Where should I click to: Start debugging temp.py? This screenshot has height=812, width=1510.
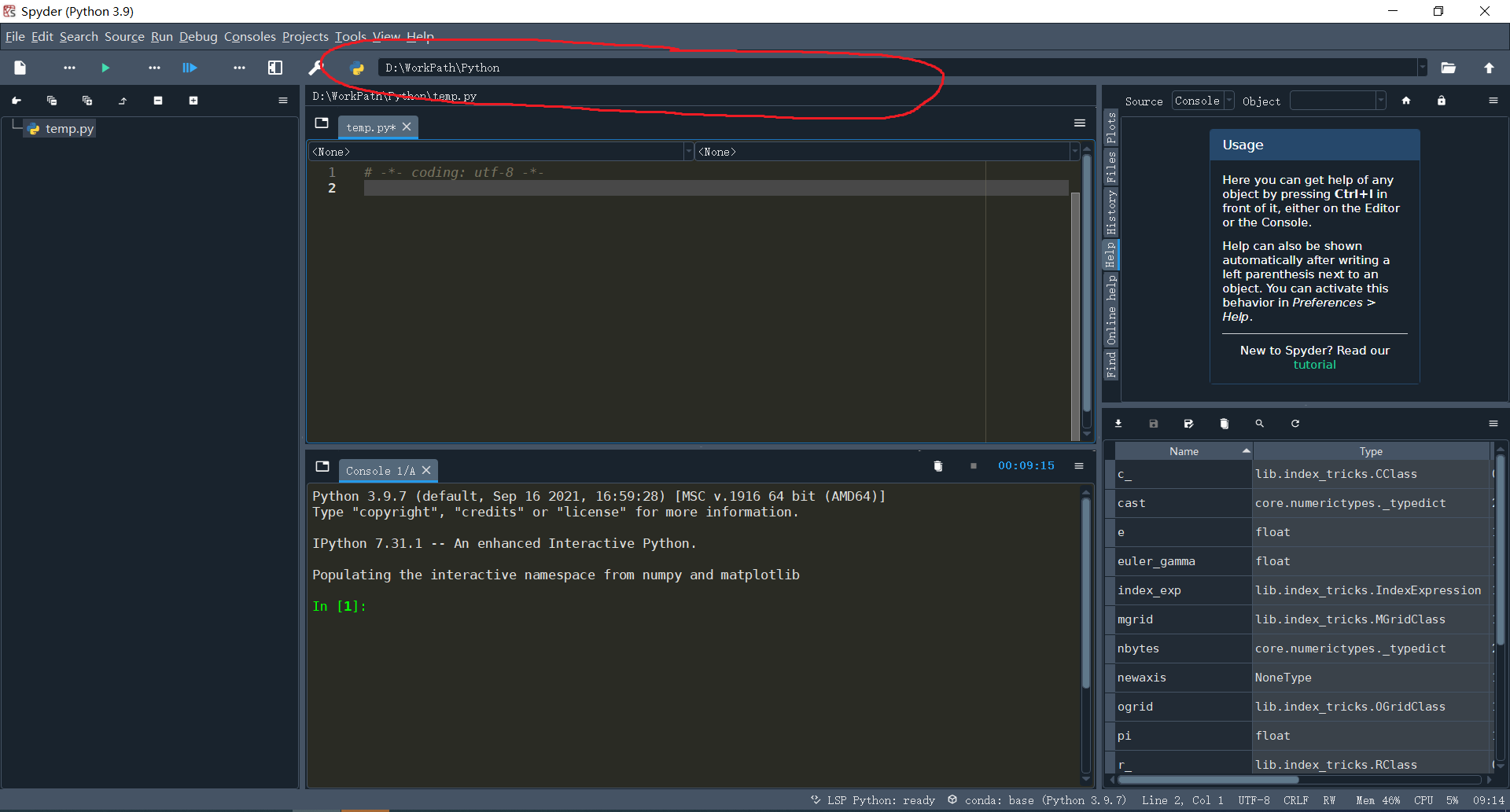click(190, 68)
